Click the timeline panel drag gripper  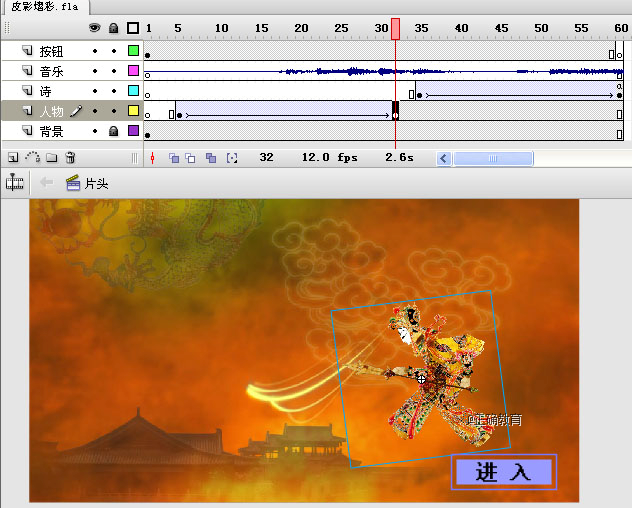(6, 28)
